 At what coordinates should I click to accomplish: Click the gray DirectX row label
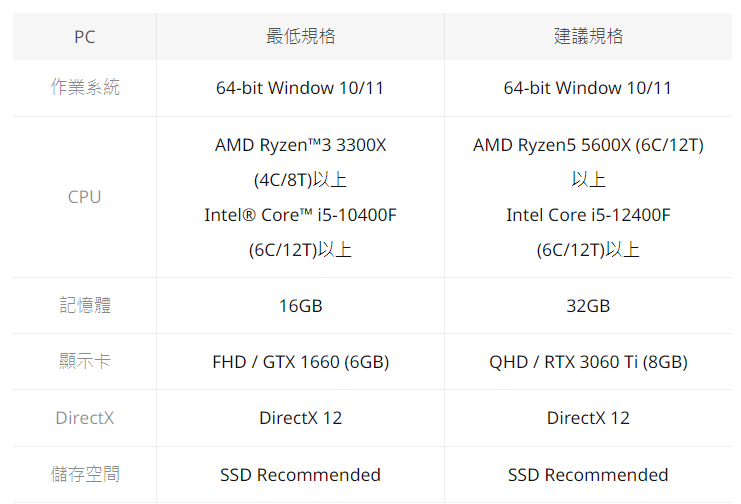point(85,418)
